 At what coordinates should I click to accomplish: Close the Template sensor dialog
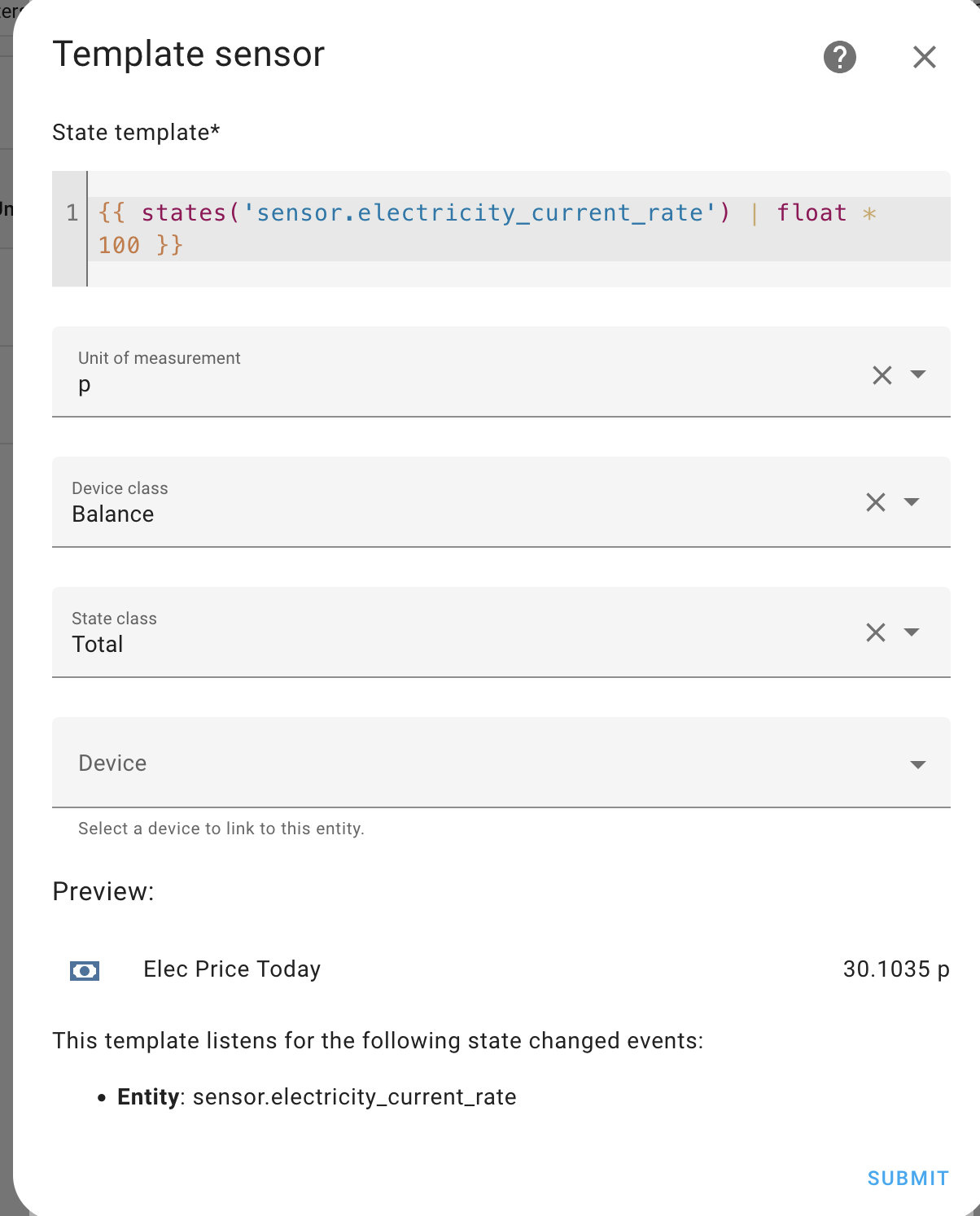point(924,57)
